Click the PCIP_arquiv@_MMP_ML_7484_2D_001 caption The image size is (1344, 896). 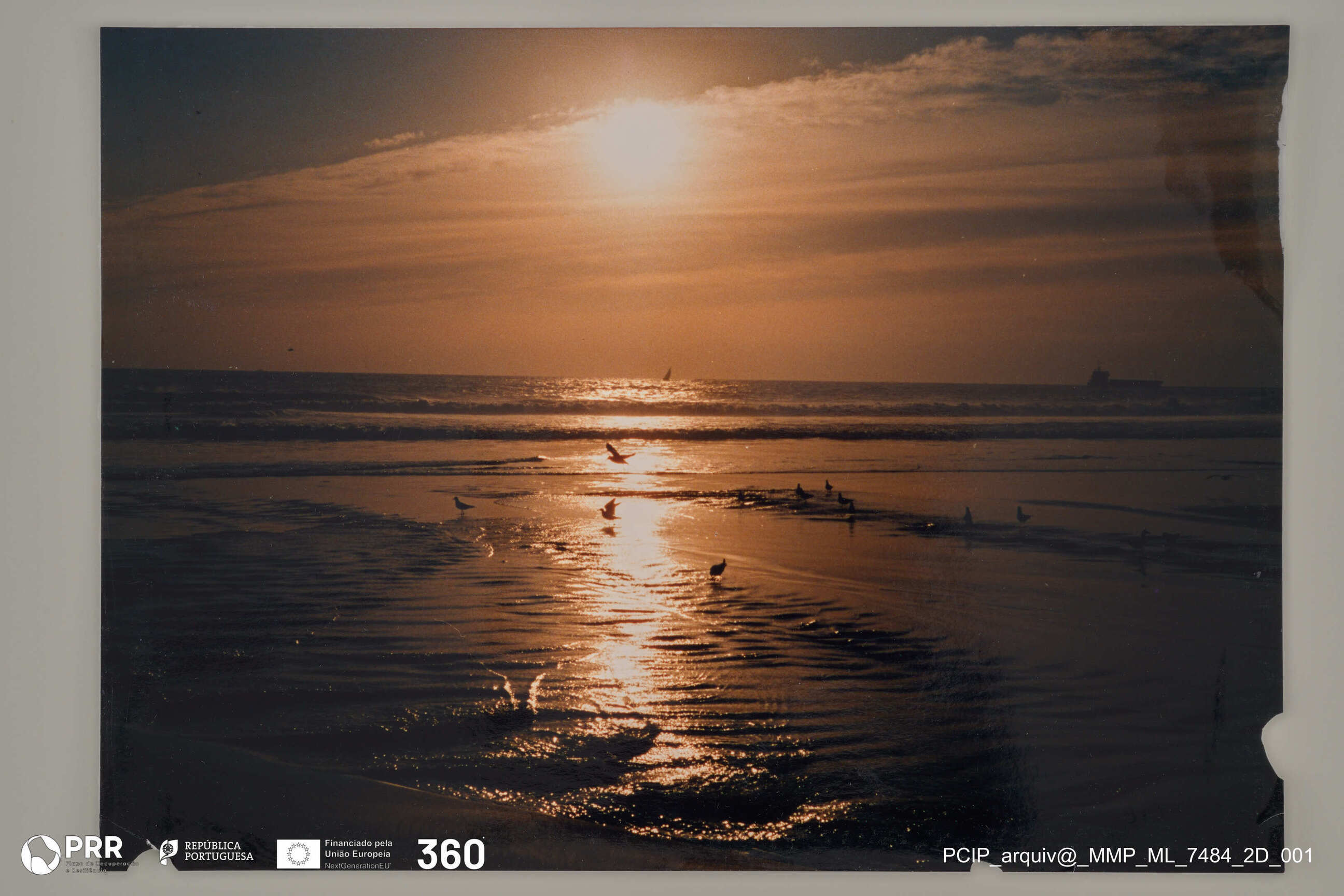(1127, 856)
